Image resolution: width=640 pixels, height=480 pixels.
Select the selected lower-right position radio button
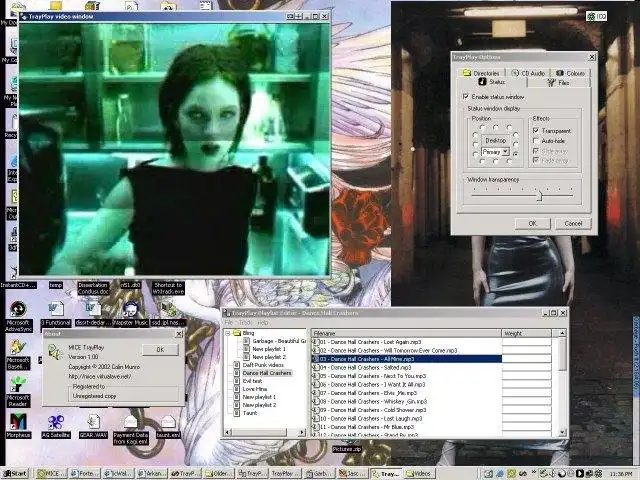coord(516,153)
